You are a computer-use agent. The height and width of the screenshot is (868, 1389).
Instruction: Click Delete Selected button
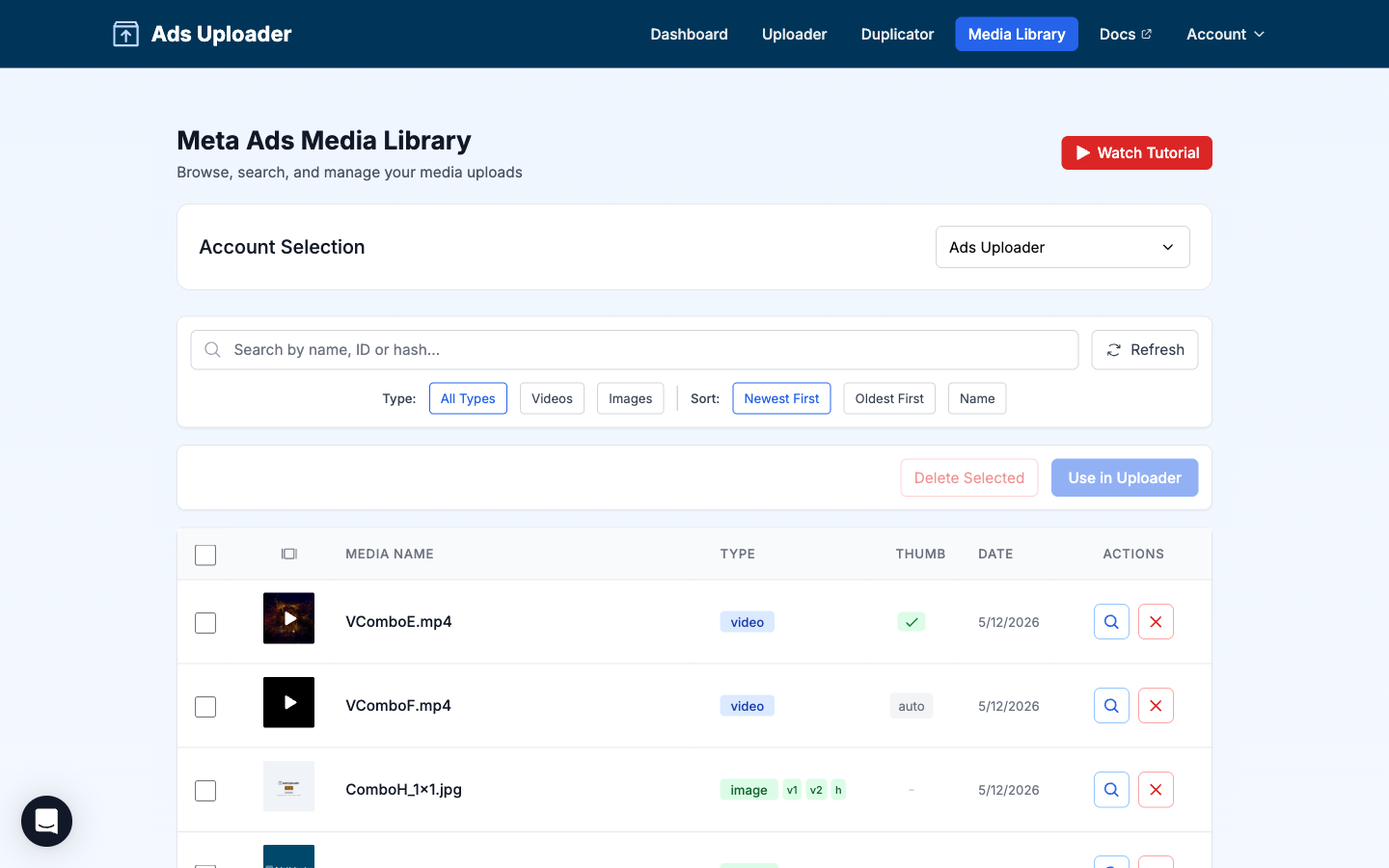pyautogui.click(x=969, y=477)
